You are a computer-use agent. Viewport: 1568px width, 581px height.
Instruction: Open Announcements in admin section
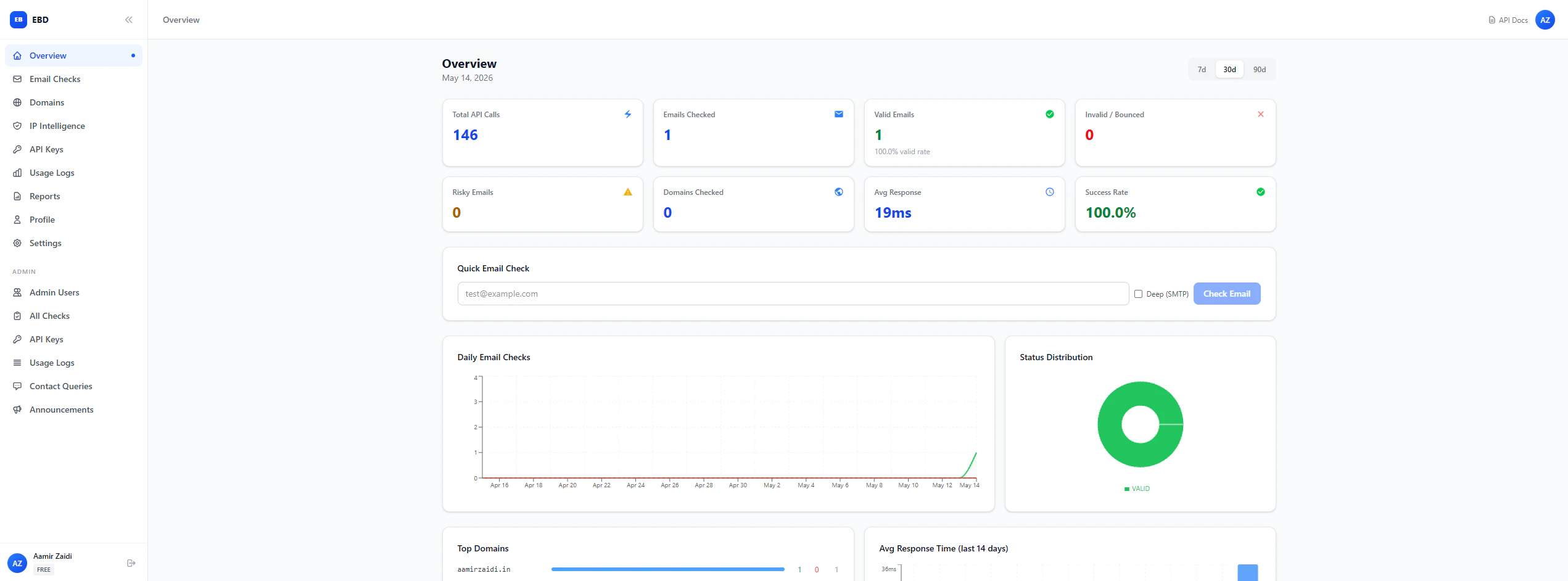(x=73, y=410)
